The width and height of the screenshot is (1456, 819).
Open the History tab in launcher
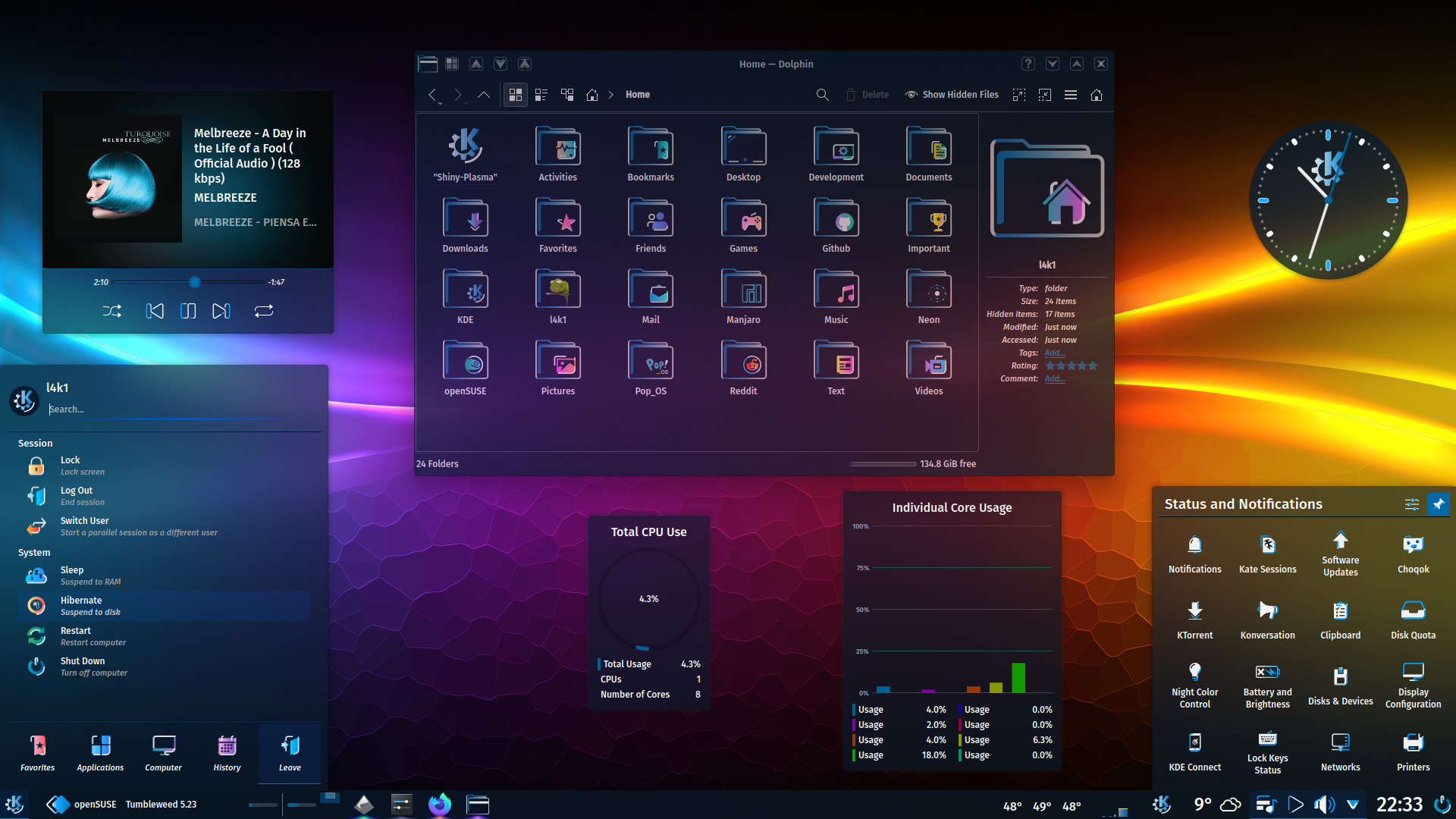(x=227, y=754)
